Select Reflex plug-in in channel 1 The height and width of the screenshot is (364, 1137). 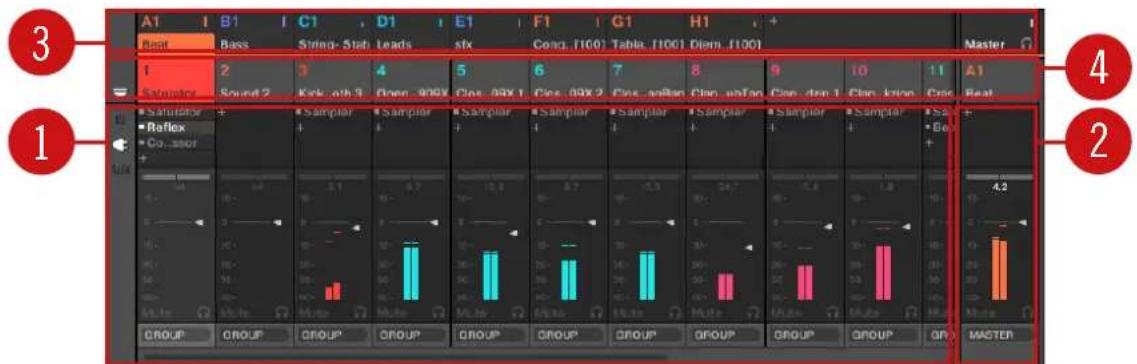(x=175, y=128)
